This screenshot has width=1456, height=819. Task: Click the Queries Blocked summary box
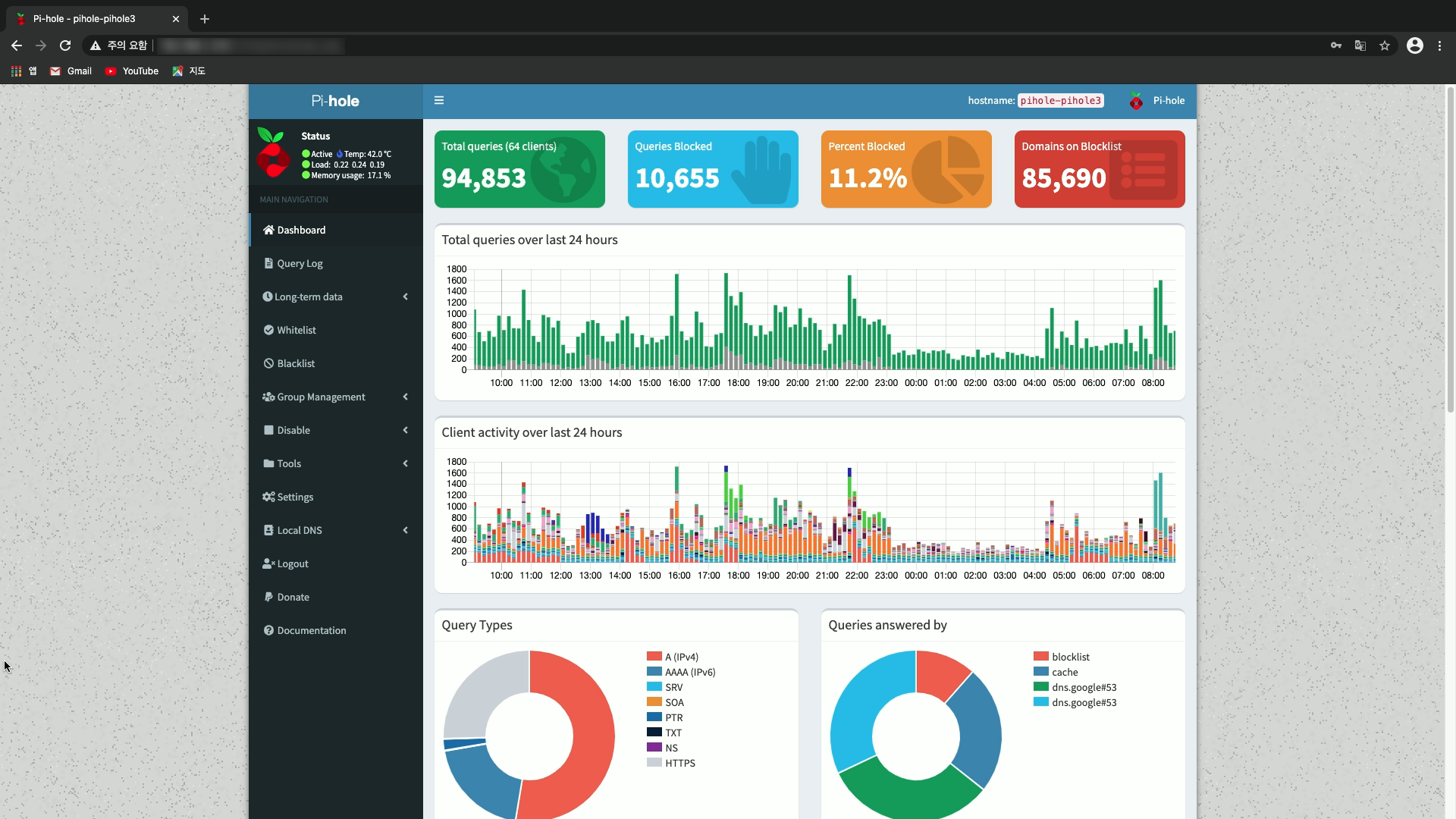tap(712, 168)
